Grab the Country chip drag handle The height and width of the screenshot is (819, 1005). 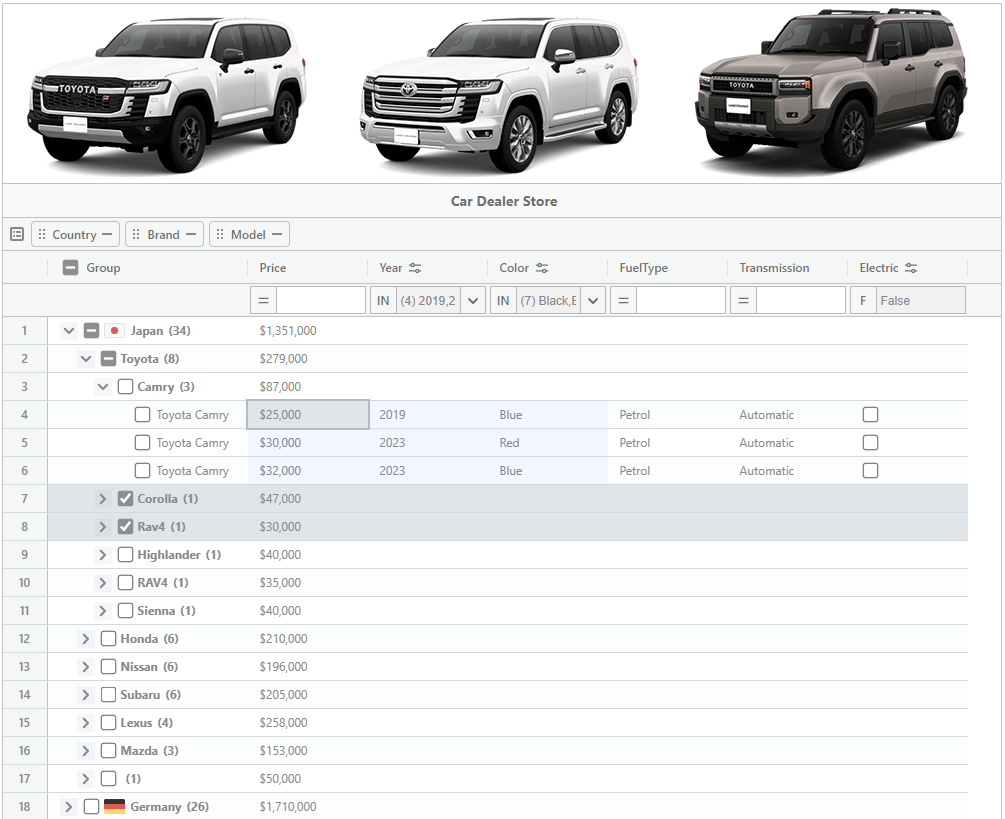pos(42,235)
